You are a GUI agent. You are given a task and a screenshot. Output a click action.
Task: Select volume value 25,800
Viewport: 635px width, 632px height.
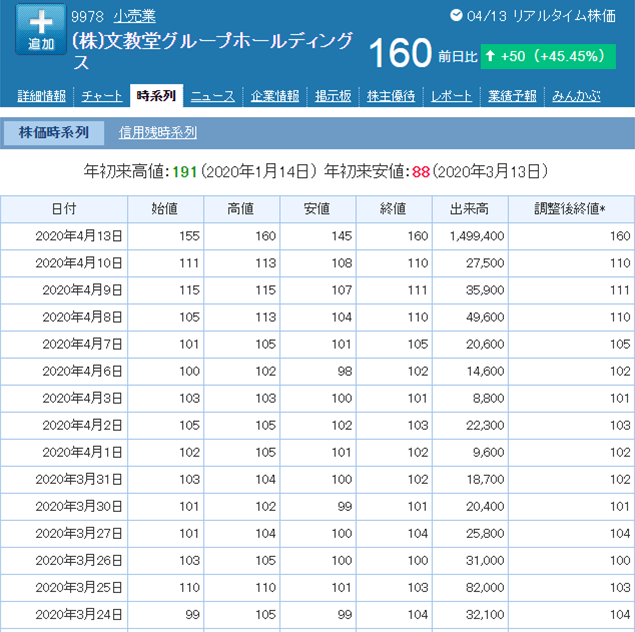pos(485,534)
